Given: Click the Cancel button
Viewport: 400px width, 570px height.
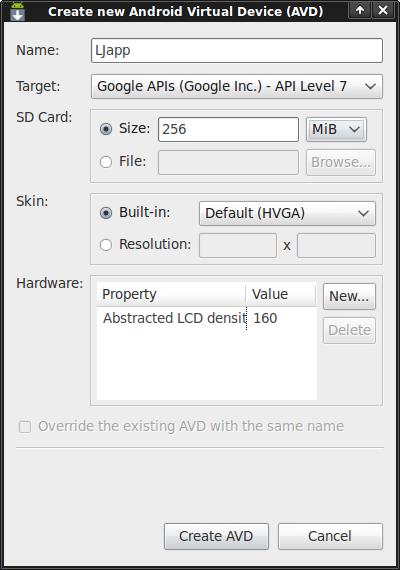Looking at the screenshot, I should point(330,536).
